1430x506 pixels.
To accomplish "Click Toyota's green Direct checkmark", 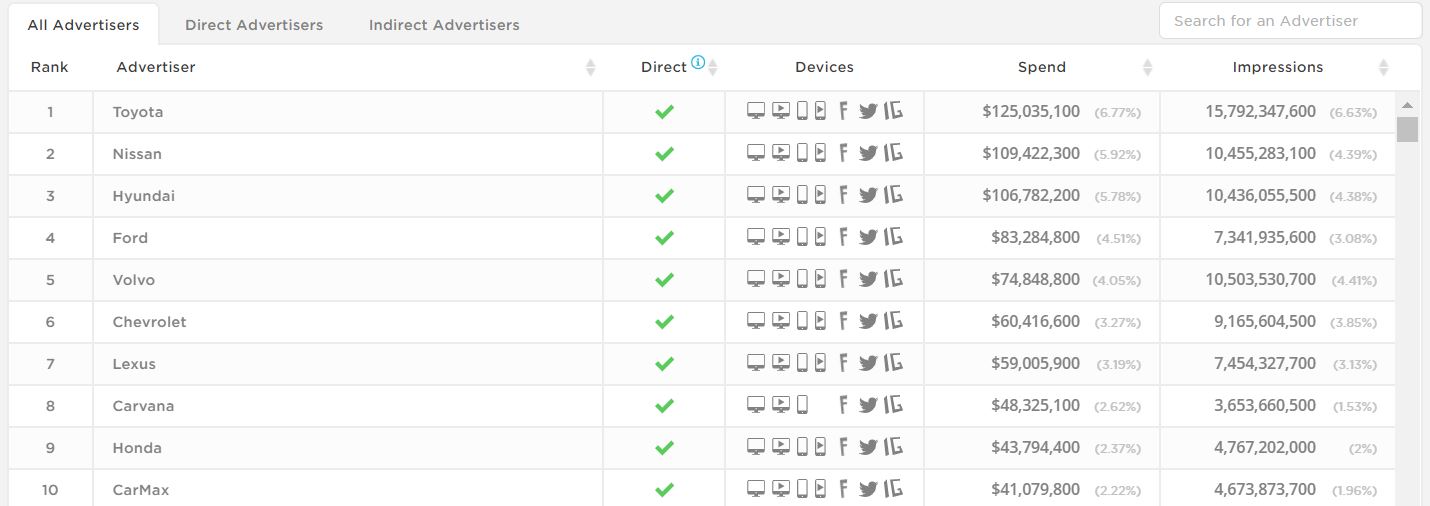I will [664, 112].
